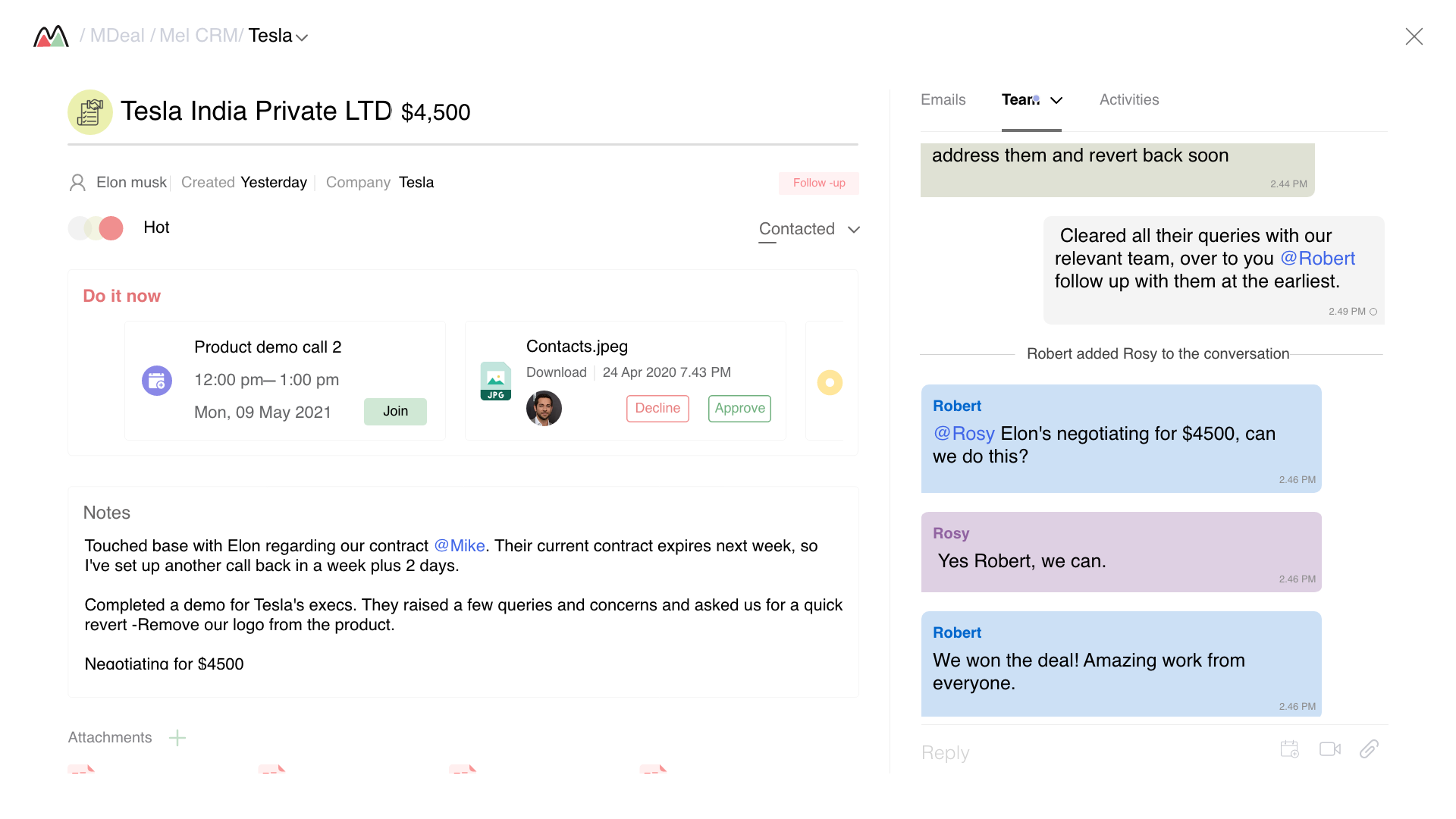The height and width of the screenshot is (819, 1456).
Task: Go to MDeal in breadcrumb
Action: point(117,36)
